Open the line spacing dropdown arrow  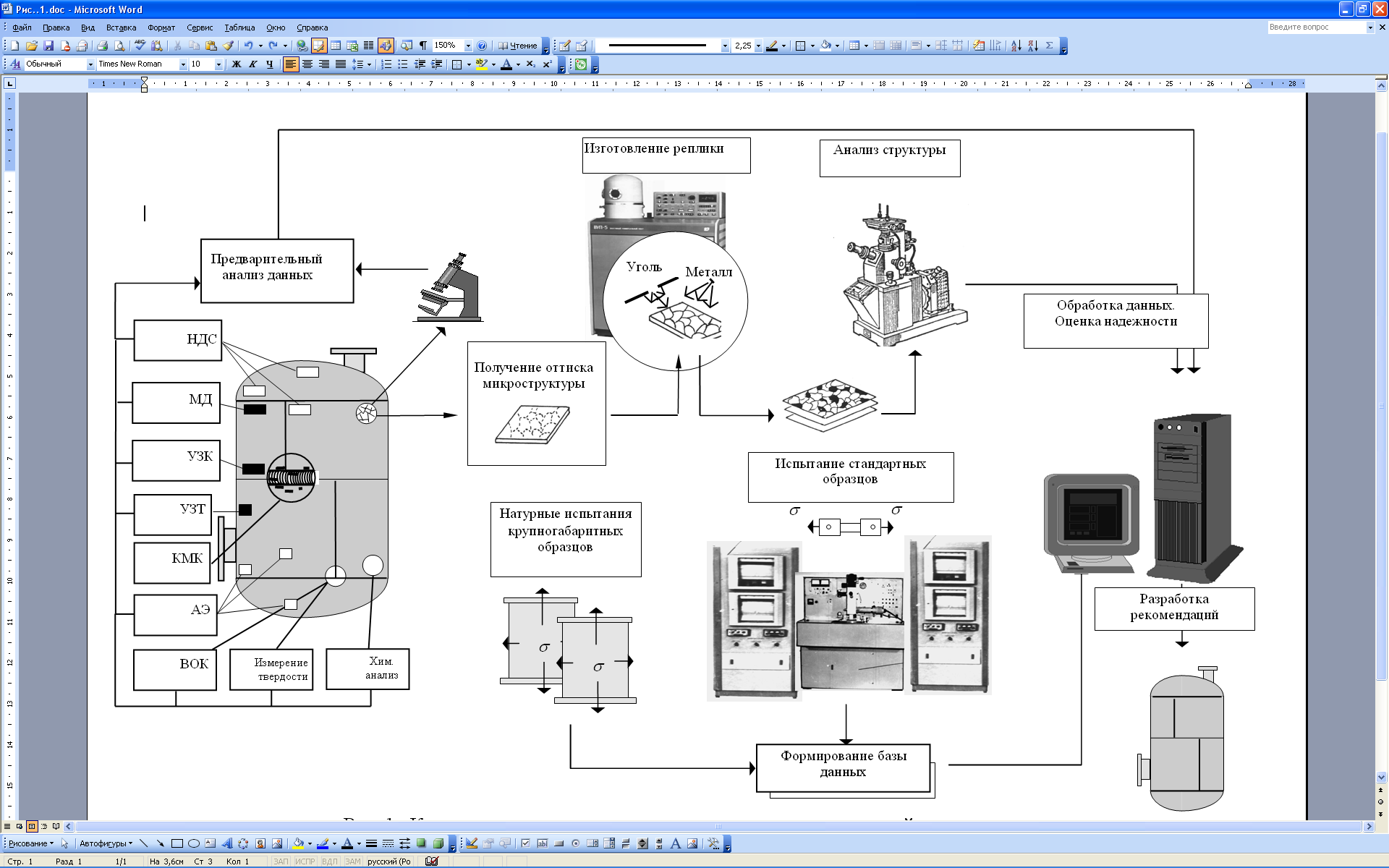point(369,64)
